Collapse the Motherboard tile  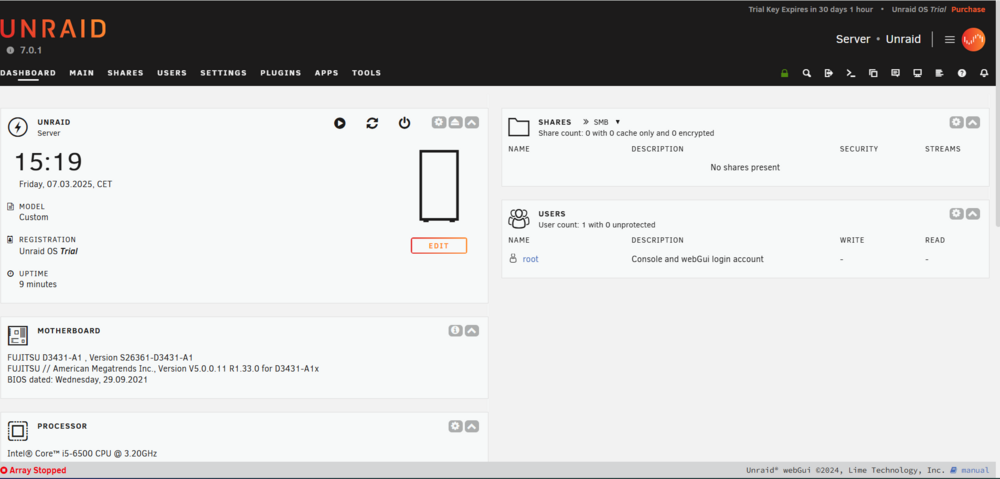coord(472,330)
